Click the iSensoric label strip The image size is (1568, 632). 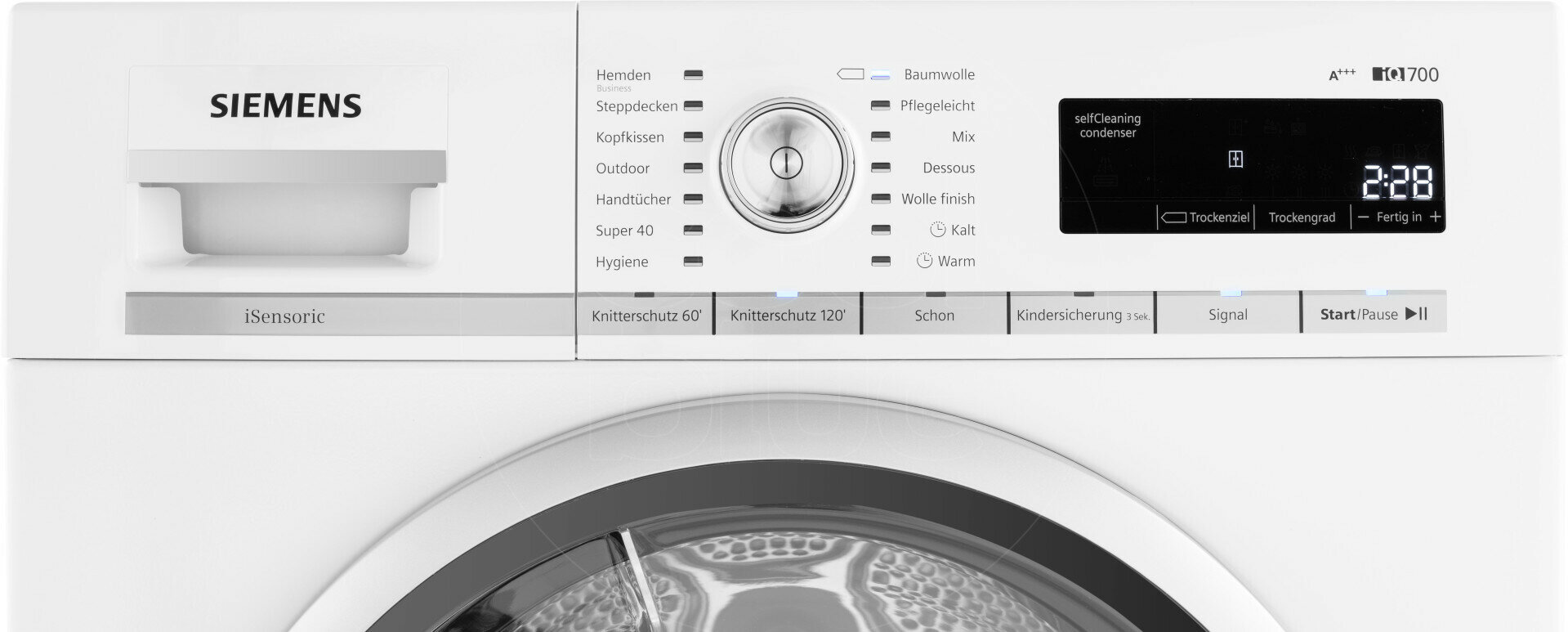(x=350, y=316)
